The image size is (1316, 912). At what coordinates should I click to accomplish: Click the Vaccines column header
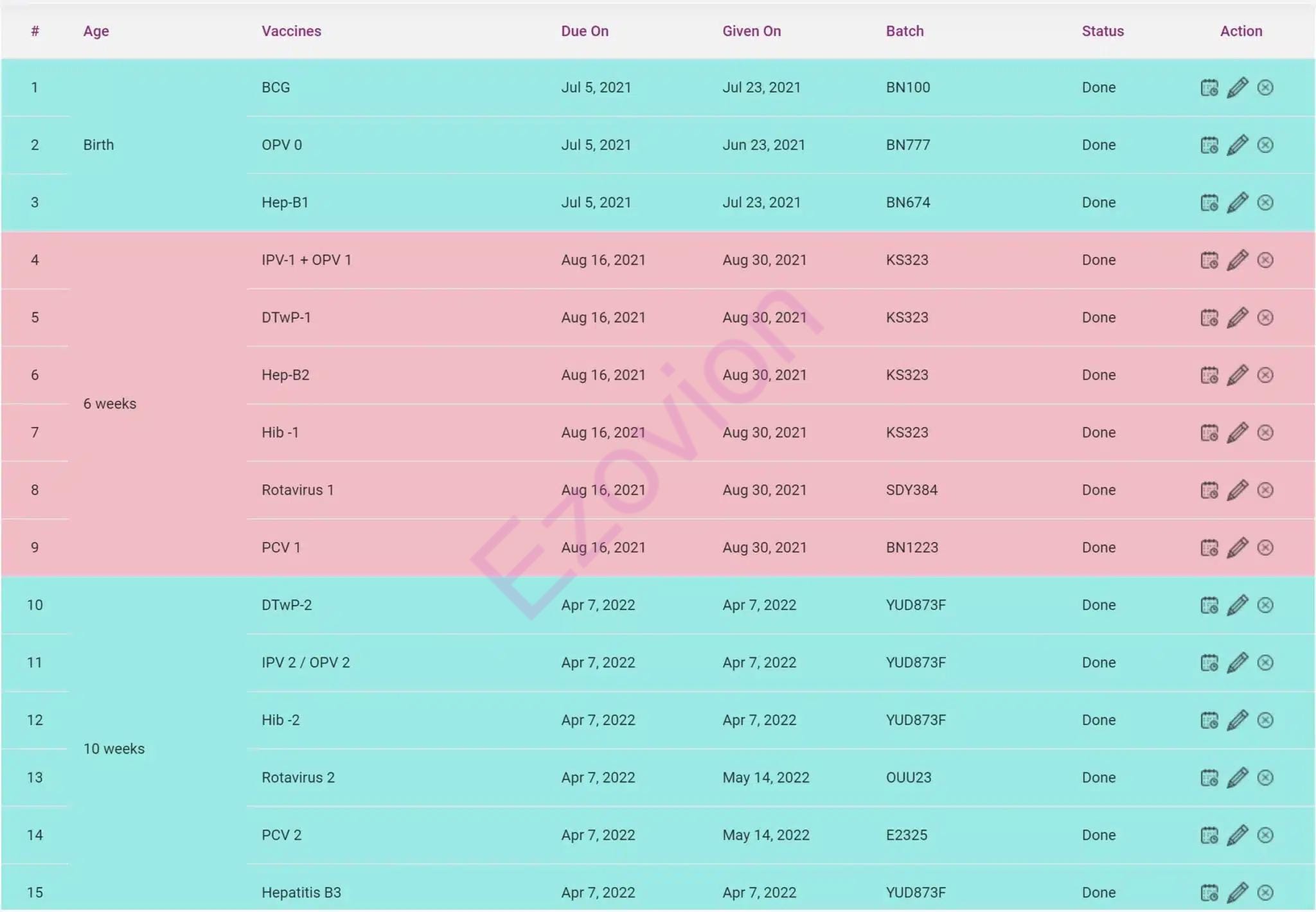291,31
